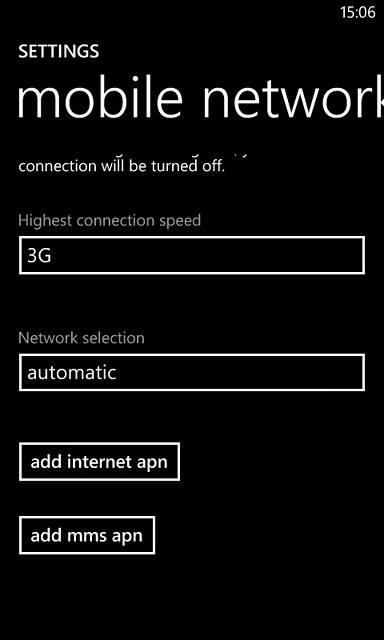Choose the automatic network selection value
Viewport: 384px width, 640px height.
point(72,373)
